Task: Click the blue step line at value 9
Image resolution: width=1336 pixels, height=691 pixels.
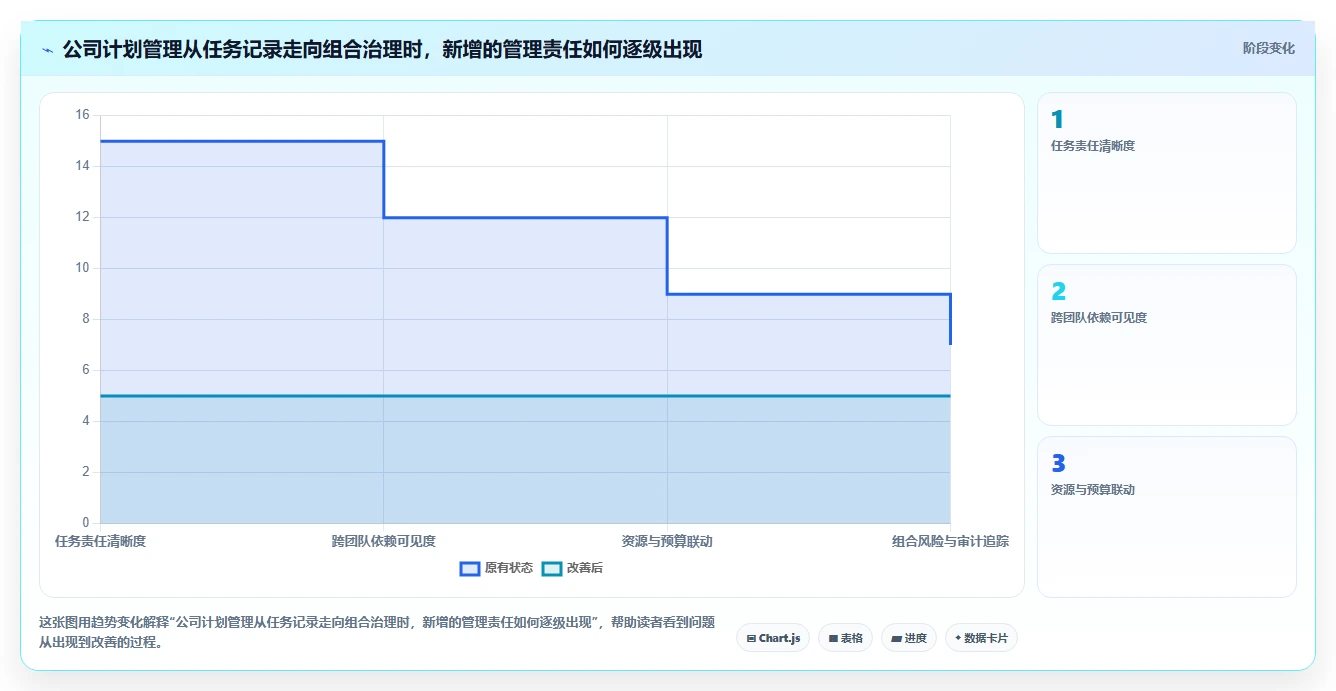Action: 809,294
